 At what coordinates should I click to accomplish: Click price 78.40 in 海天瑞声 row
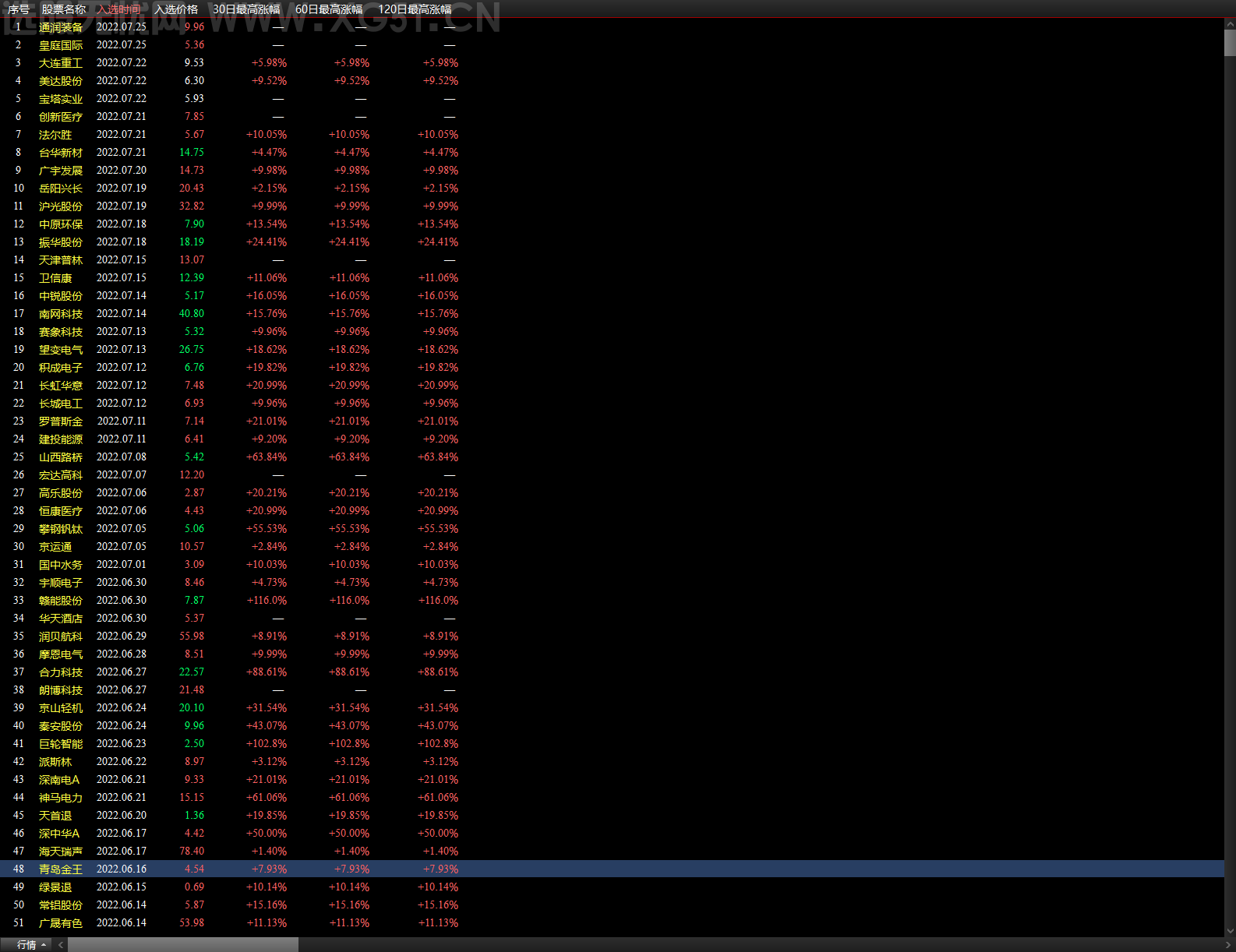(x=192, y=852)
